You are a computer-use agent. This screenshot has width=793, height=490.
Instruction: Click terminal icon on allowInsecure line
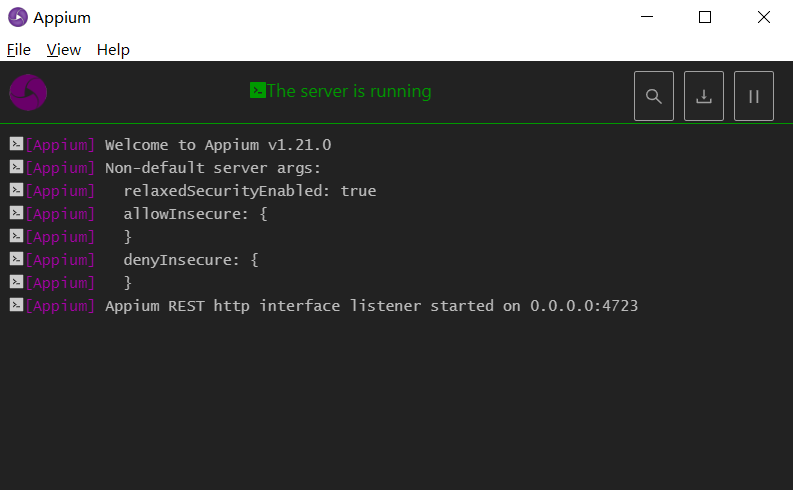pos(16,213)
